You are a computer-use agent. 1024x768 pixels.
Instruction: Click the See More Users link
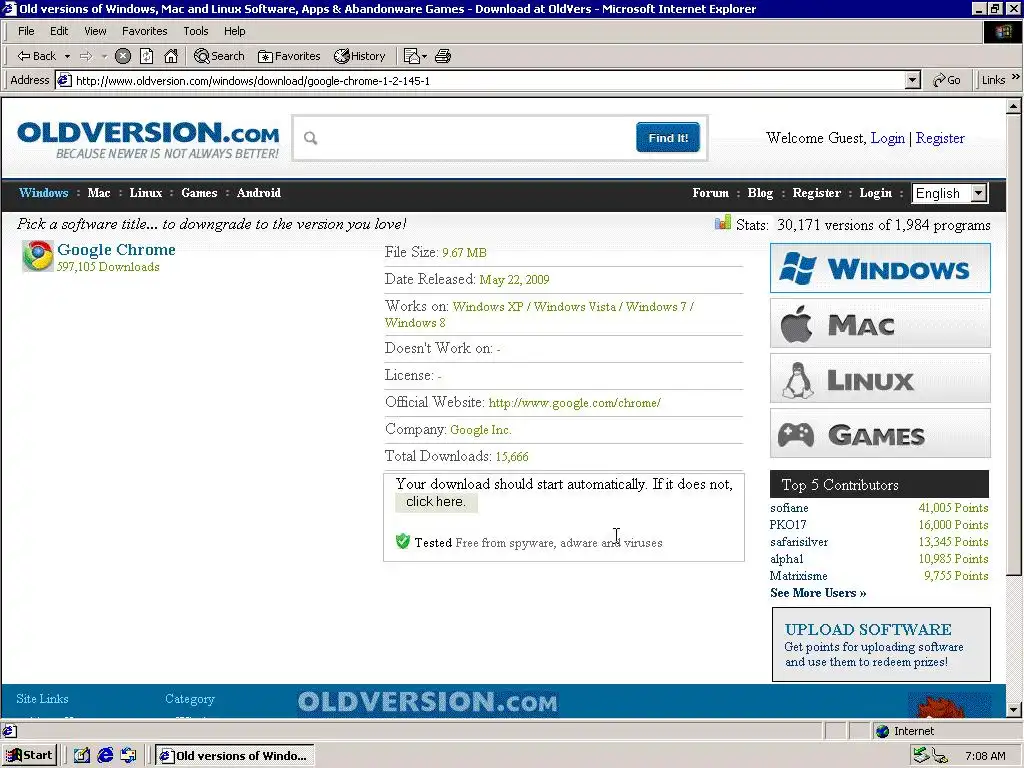click(x=818, y=593)
